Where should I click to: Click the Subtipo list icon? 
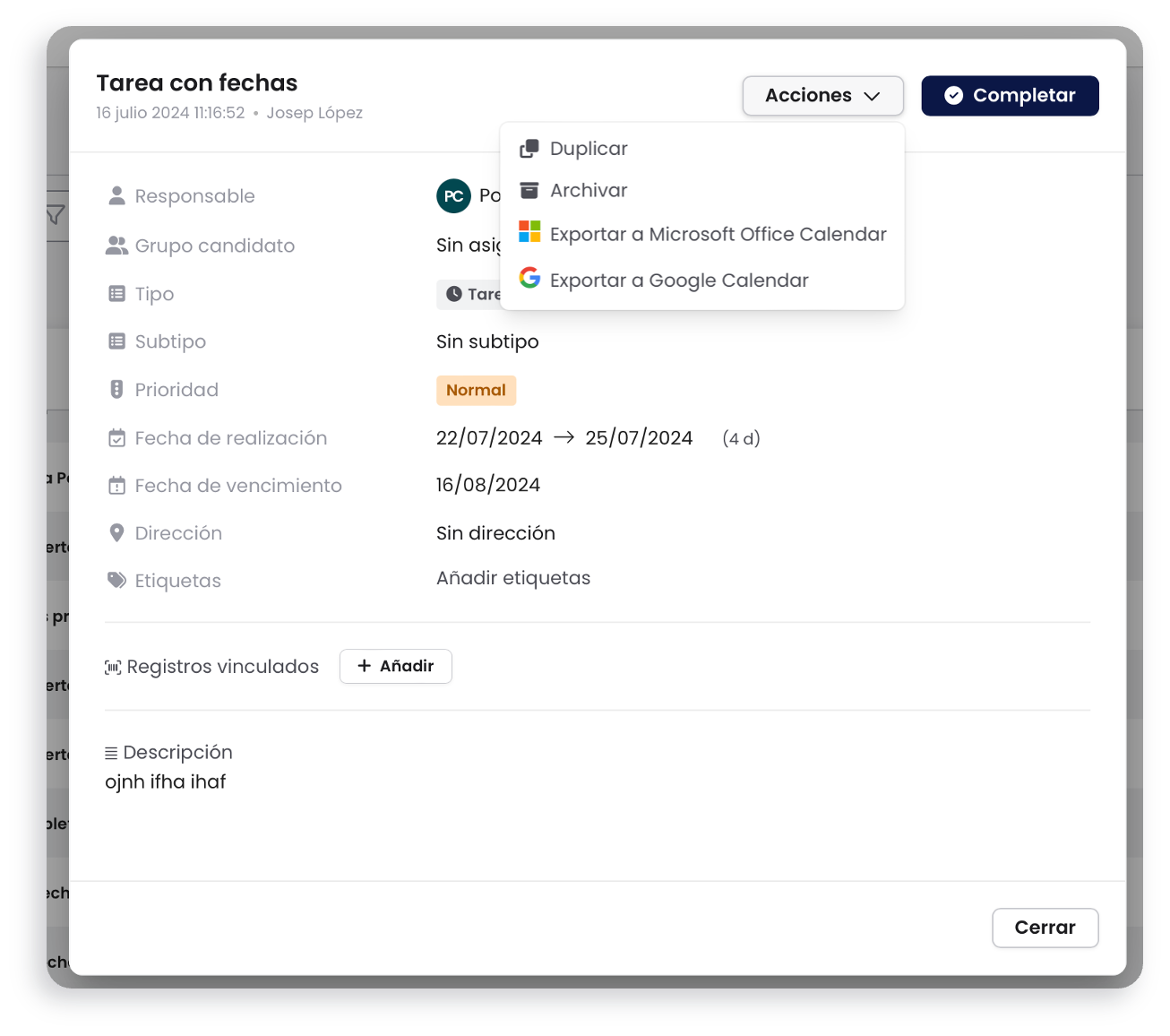116,341
